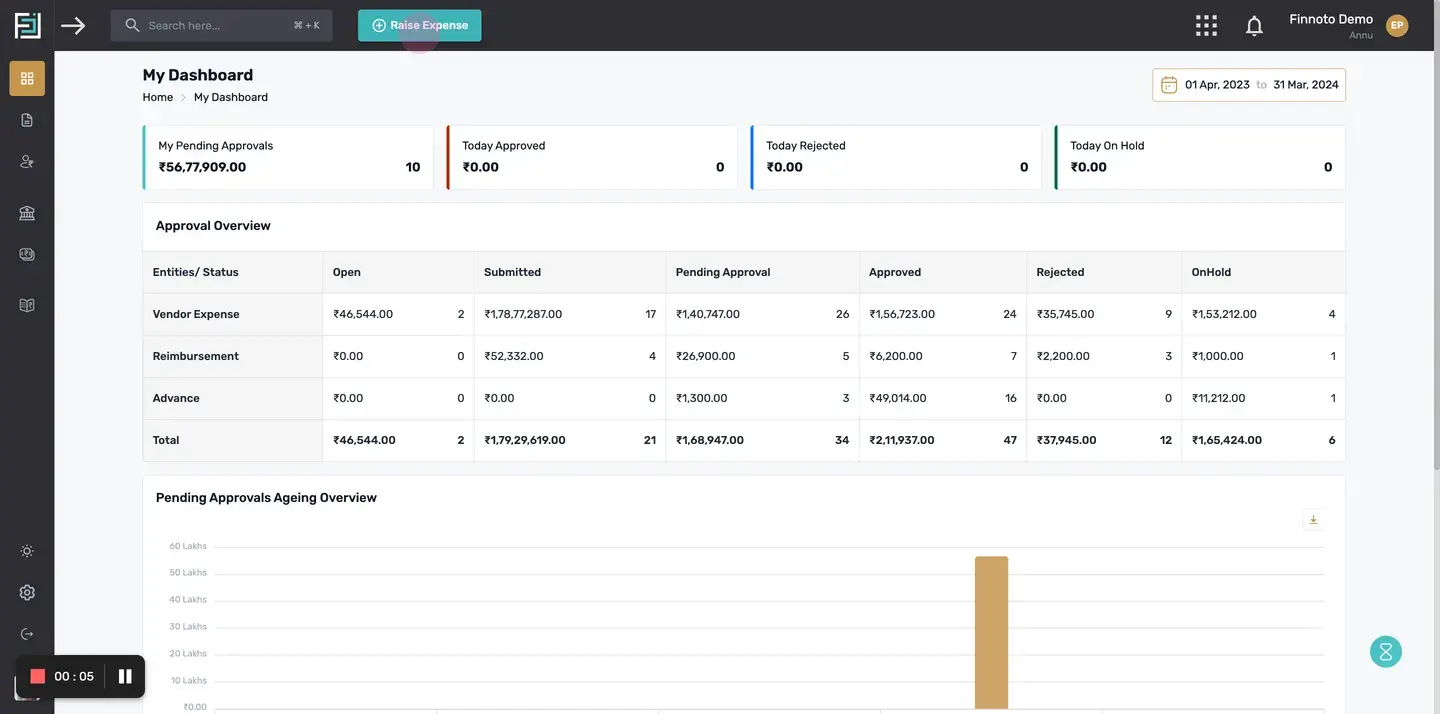Open the wallet sidebar icon
Viewport: 1440px width, 714px height.
click(x=27, y=254)
